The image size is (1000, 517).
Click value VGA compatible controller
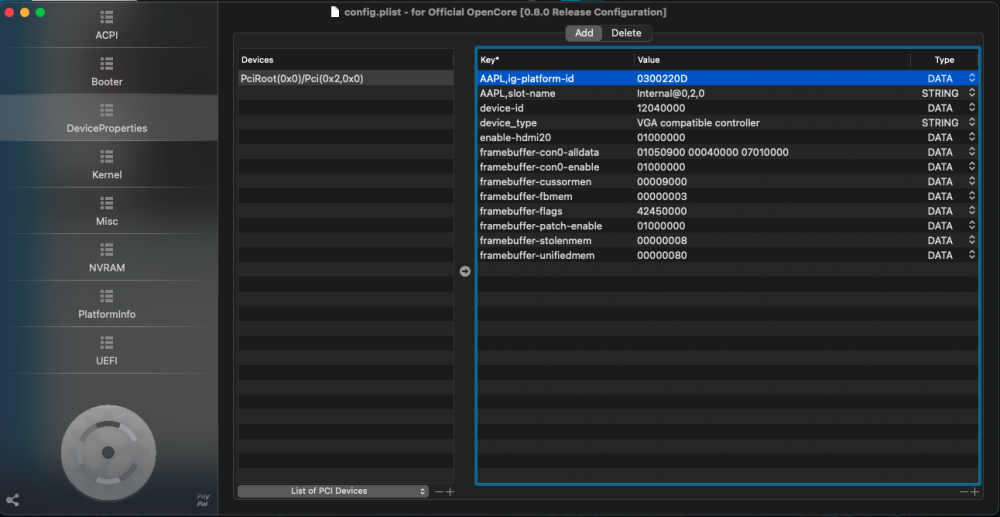tap(698, 122)
